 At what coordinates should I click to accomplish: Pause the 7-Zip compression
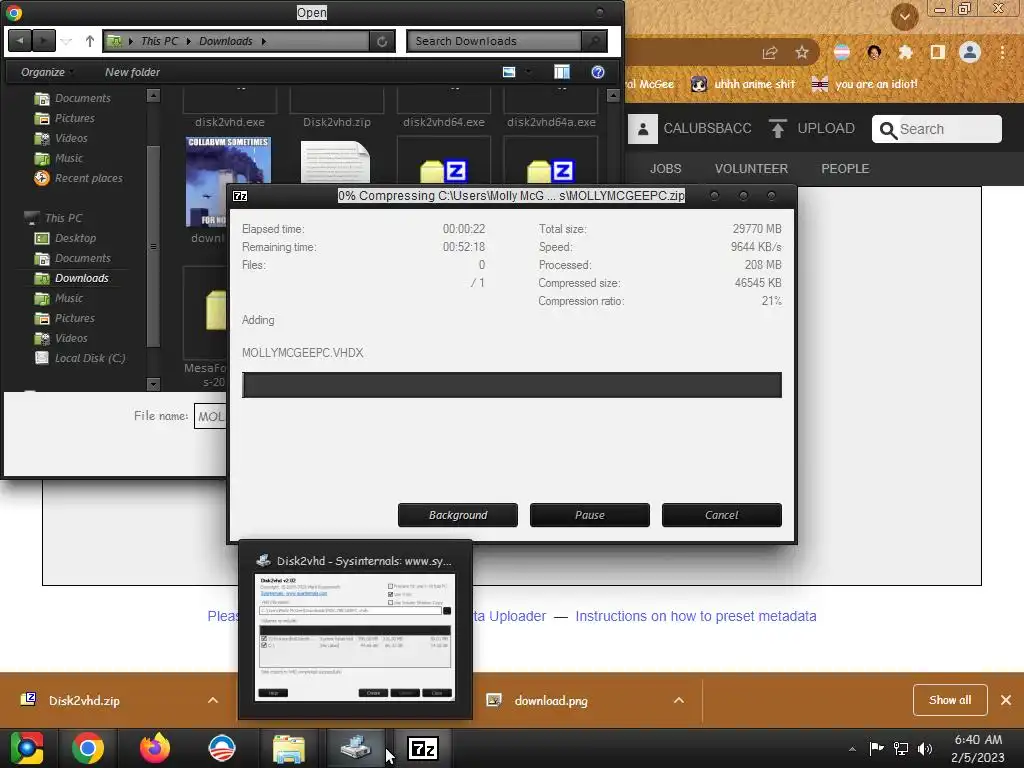pyautogui.click(x=590, y=515)
